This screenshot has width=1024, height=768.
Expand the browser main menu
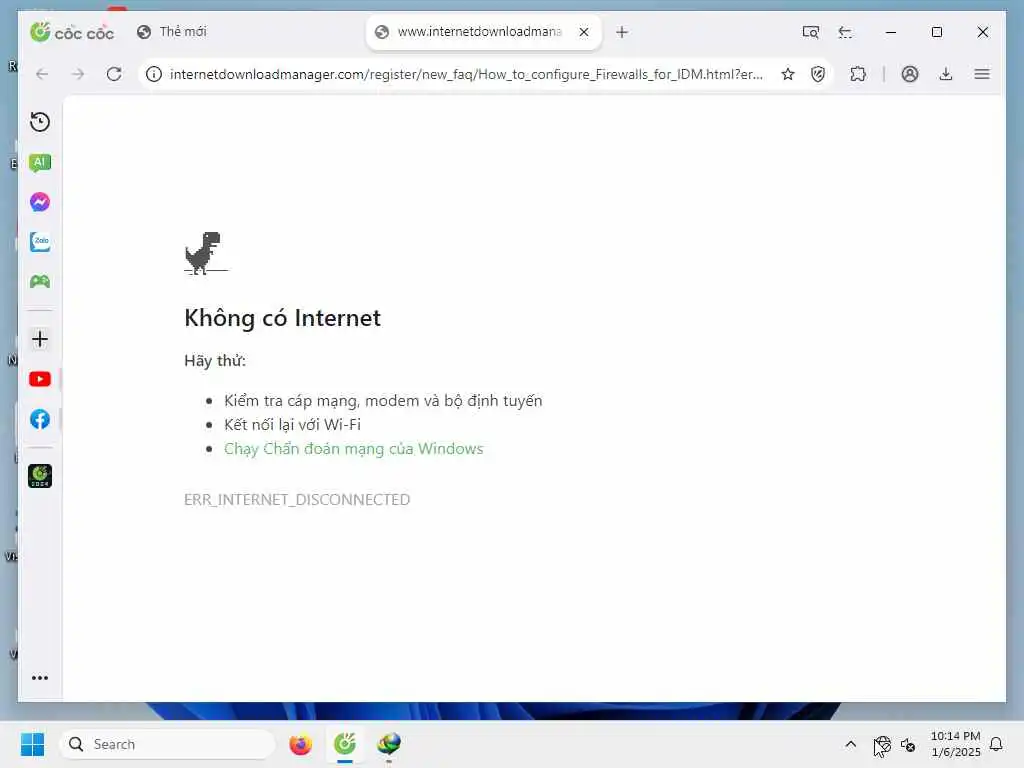982,74
